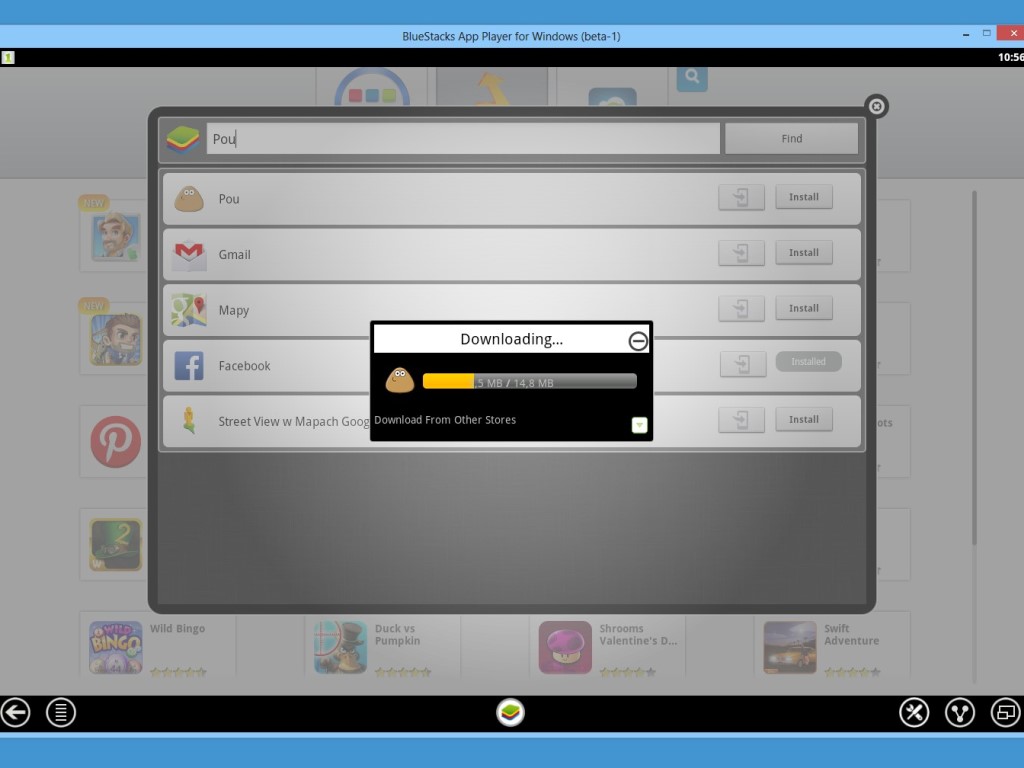Open the Swift Adventure app
1024x768 pixels.
point(790,647)
